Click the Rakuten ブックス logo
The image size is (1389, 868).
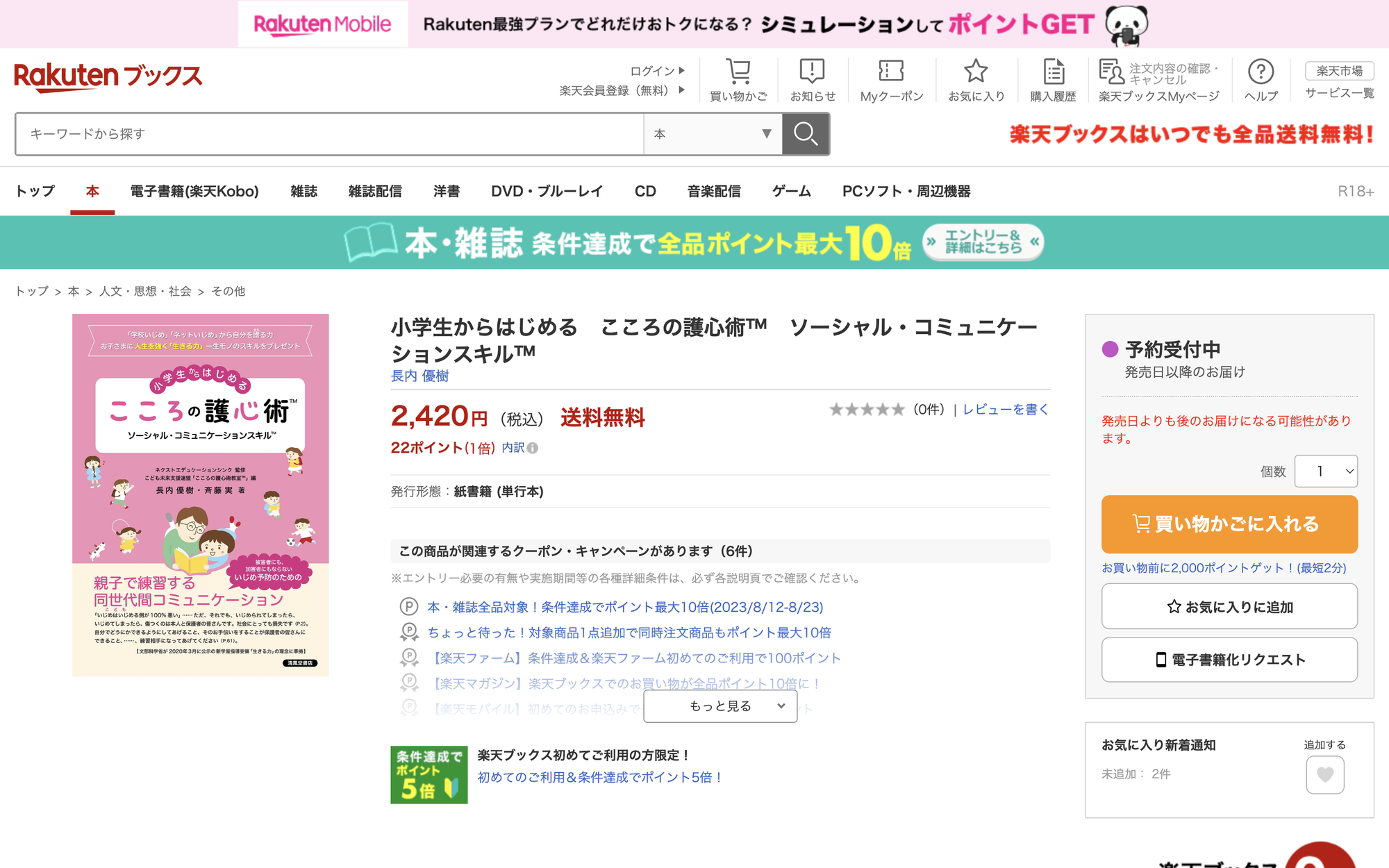[108, 76]
